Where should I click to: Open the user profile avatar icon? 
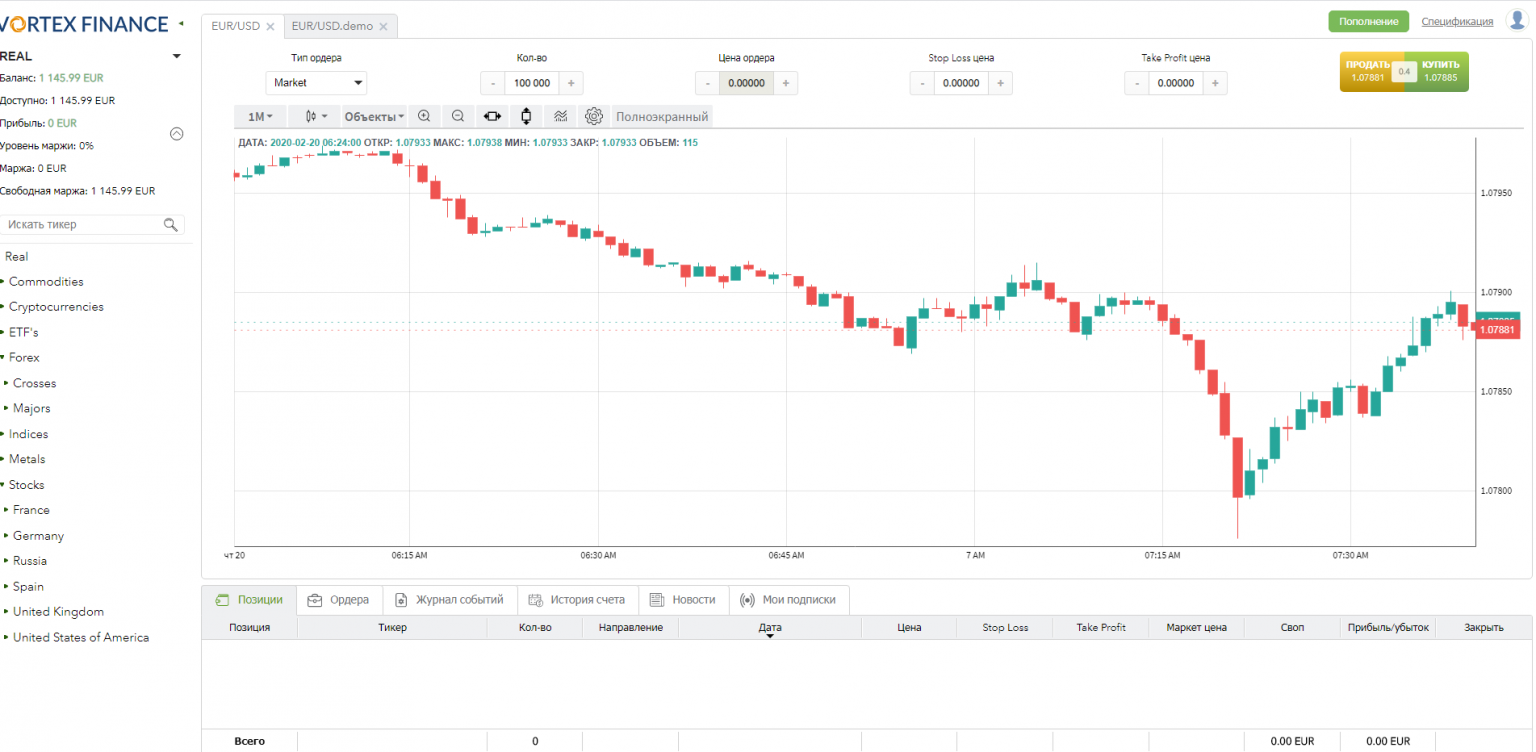(1516, 20)
